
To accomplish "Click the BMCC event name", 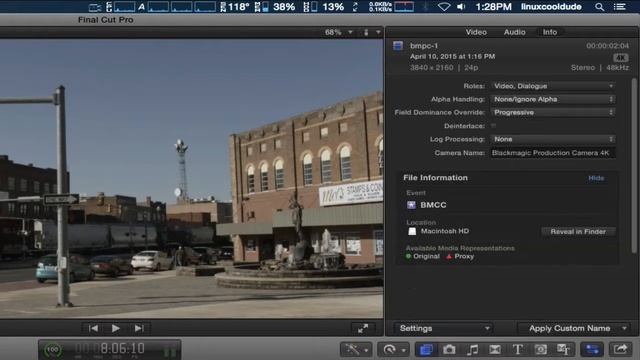I will click(x=433, y=205).
